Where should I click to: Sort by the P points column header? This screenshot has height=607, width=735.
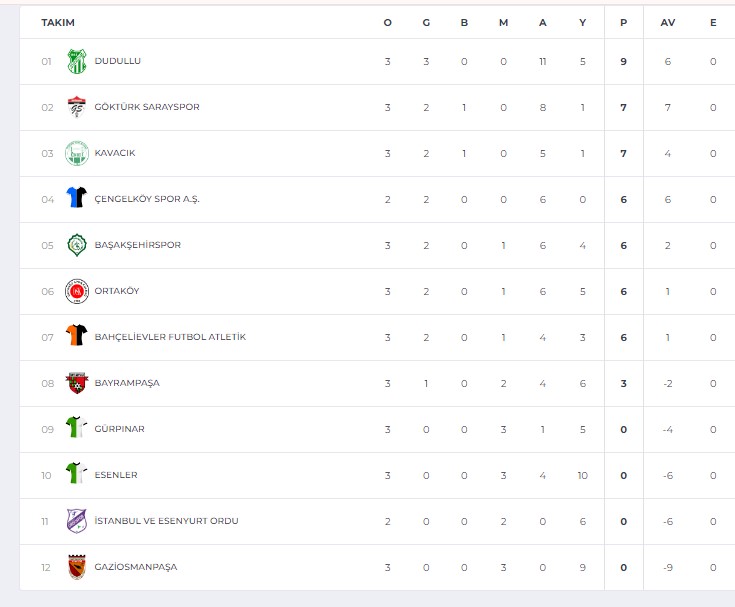pos(623,22)
